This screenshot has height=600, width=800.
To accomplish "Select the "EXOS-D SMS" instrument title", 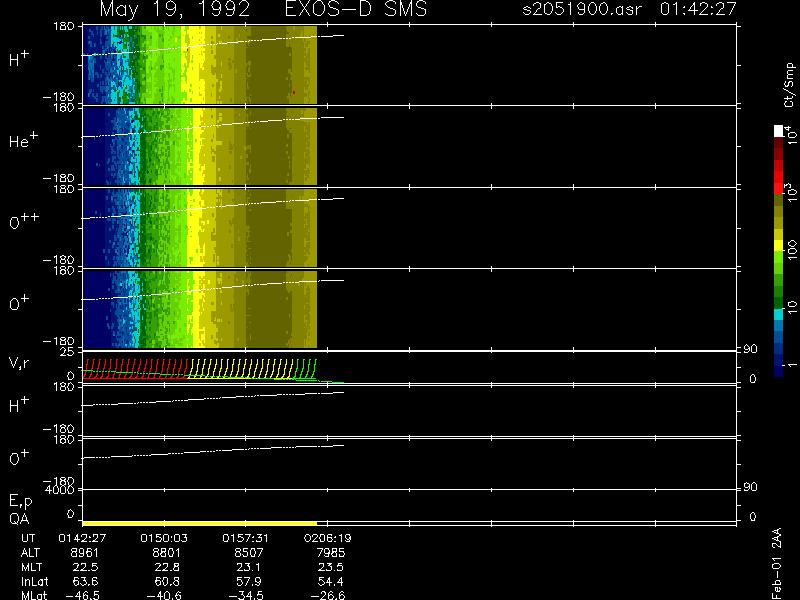I will coord(356,9).
